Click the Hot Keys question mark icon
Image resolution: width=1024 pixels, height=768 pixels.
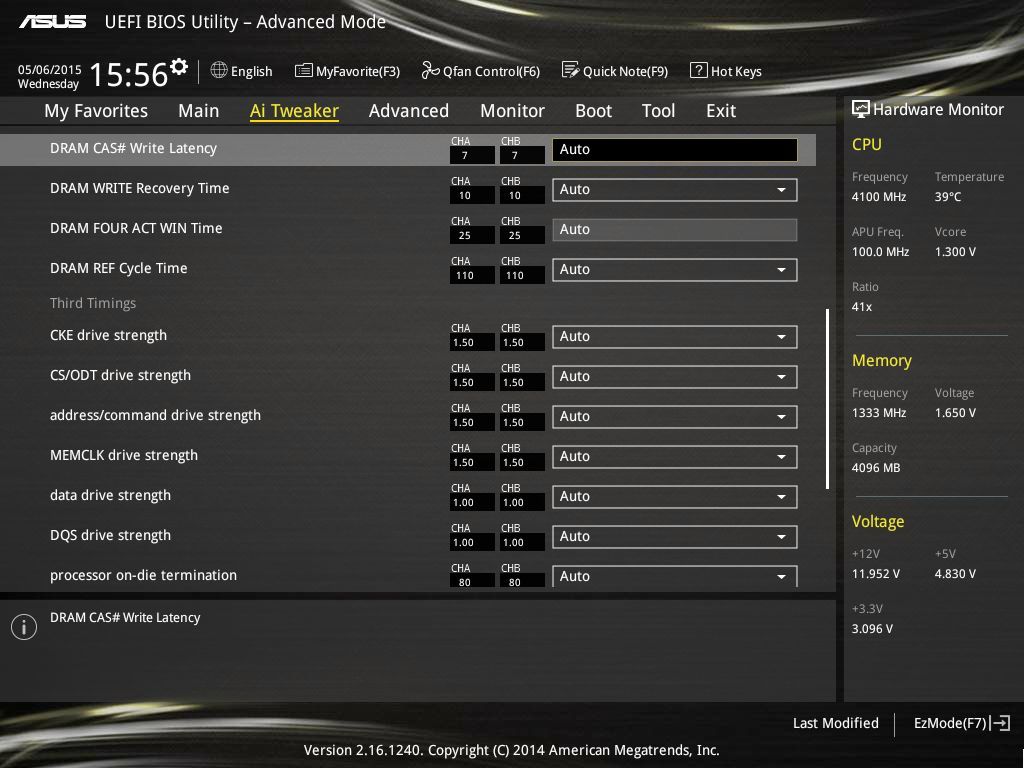point(698,70)
